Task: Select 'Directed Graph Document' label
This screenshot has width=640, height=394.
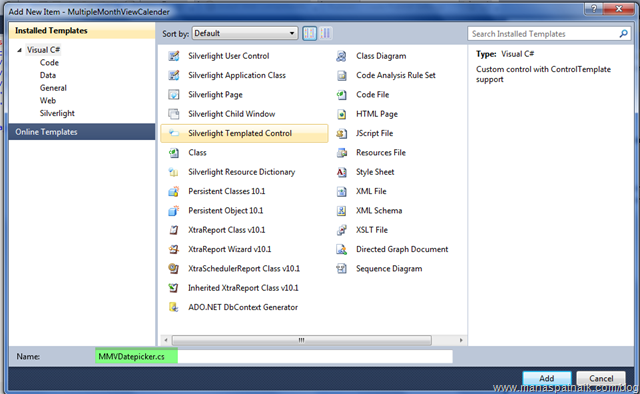Action: 402,249
